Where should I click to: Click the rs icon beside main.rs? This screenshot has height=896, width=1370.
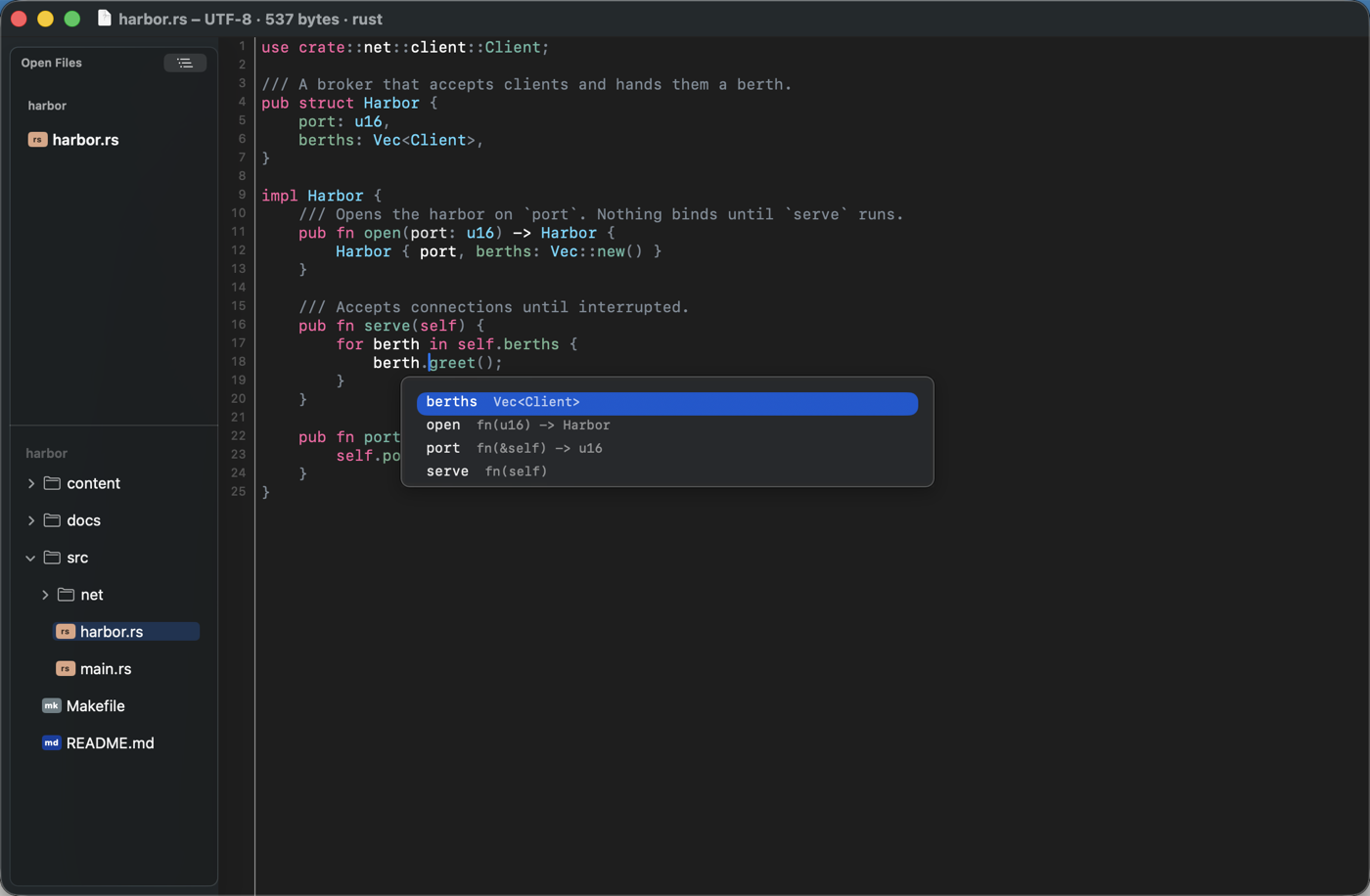[x=65, y=669]
